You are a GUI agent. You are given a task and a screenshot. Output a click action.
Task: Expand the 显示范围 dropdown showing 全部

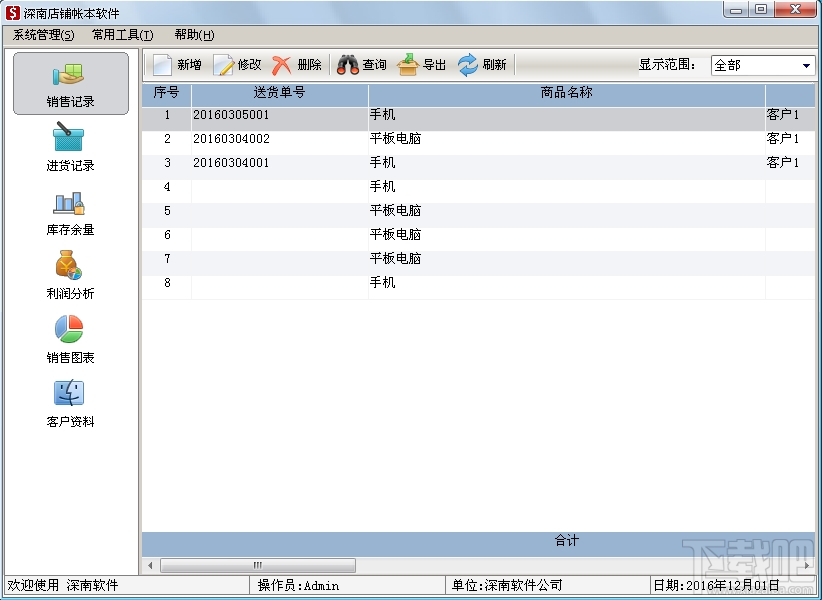tap(806, 66)
